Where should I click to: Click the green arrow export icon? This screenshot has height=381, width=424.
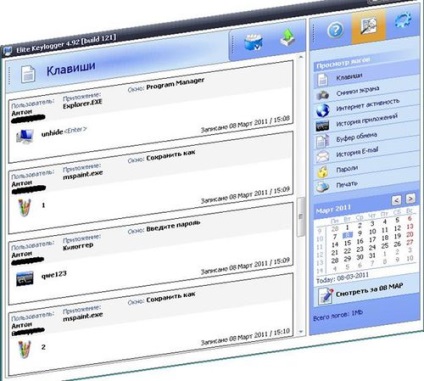point(288,37)
